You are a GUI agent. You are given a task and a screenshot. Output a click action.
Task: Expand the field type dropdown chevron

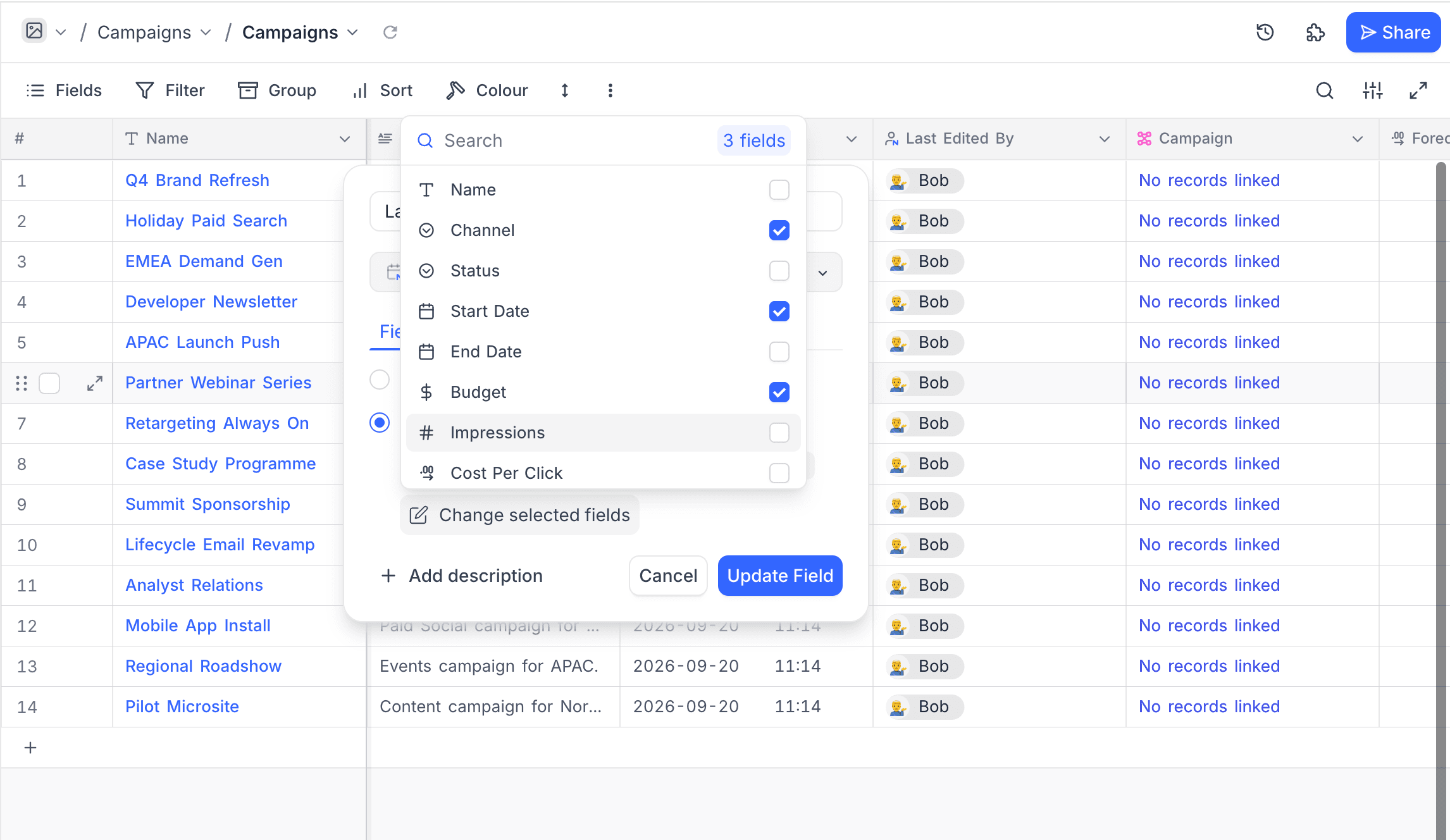(x=822, y=273)
